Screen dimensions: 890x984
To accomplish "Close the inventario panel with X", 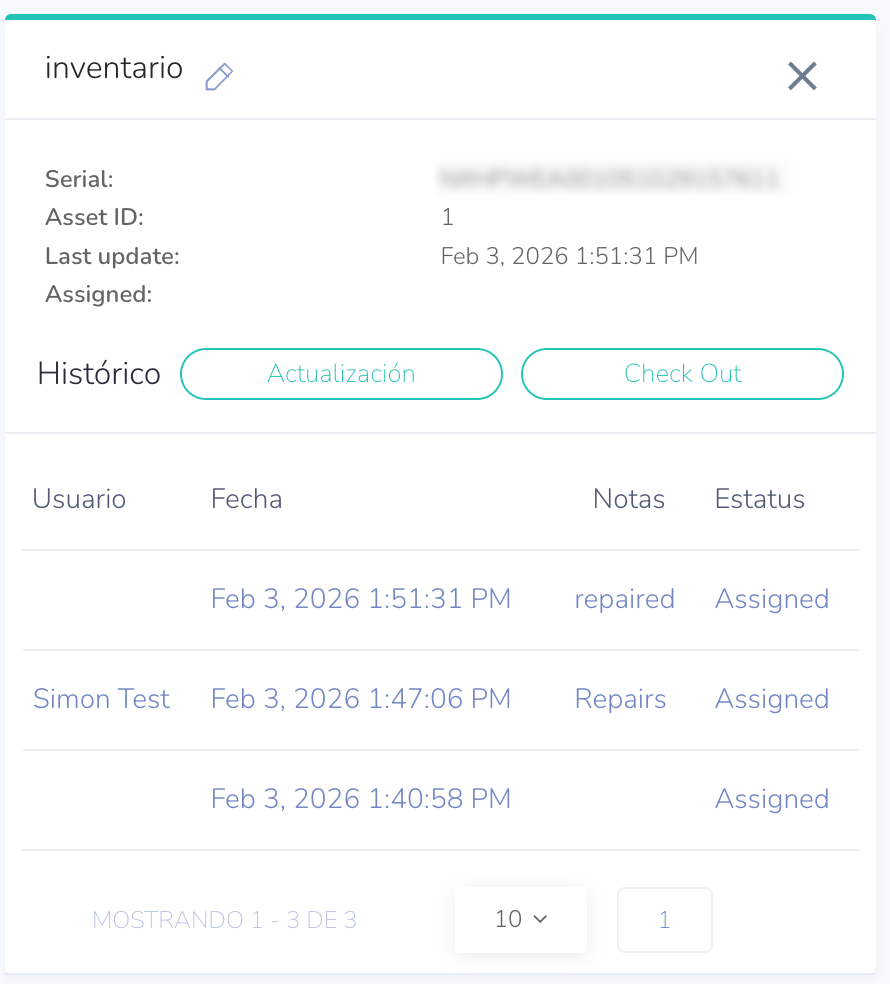I will click(802, 76).
